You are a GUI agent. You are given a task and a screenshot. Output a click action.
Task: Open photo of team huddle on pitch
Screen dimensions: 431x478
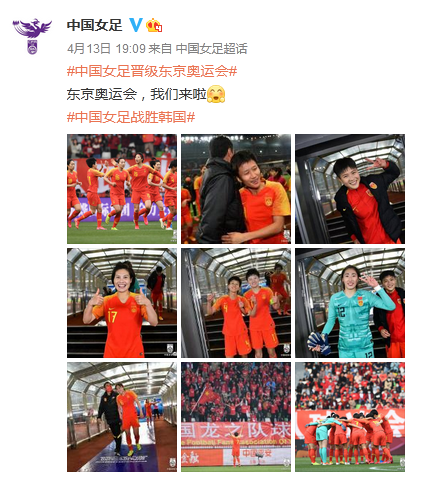click(350, 417)
